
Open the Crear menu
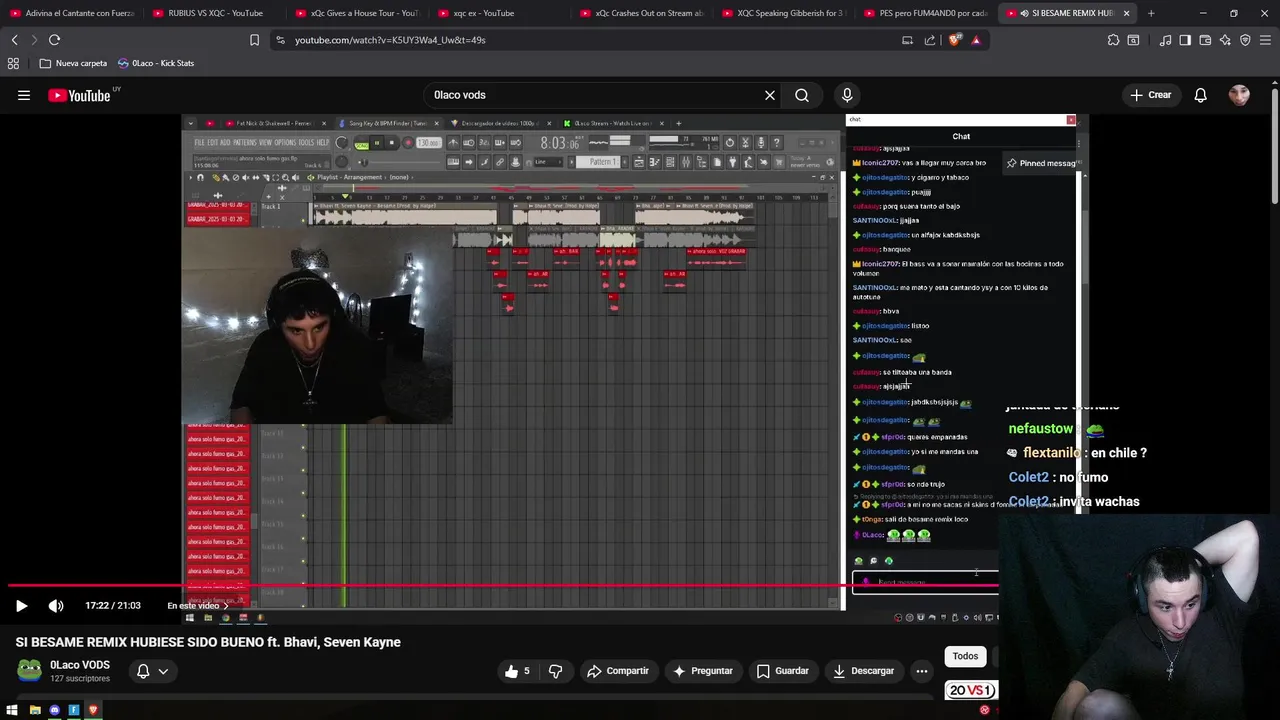[1150, 95]
